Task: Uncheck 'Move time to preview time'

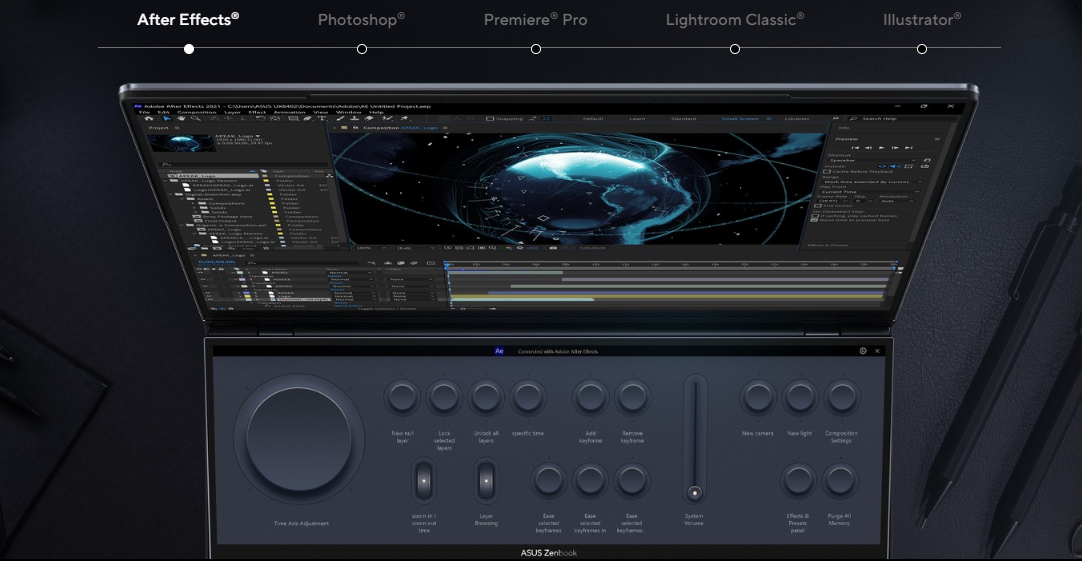Action: tap(816, 220)
